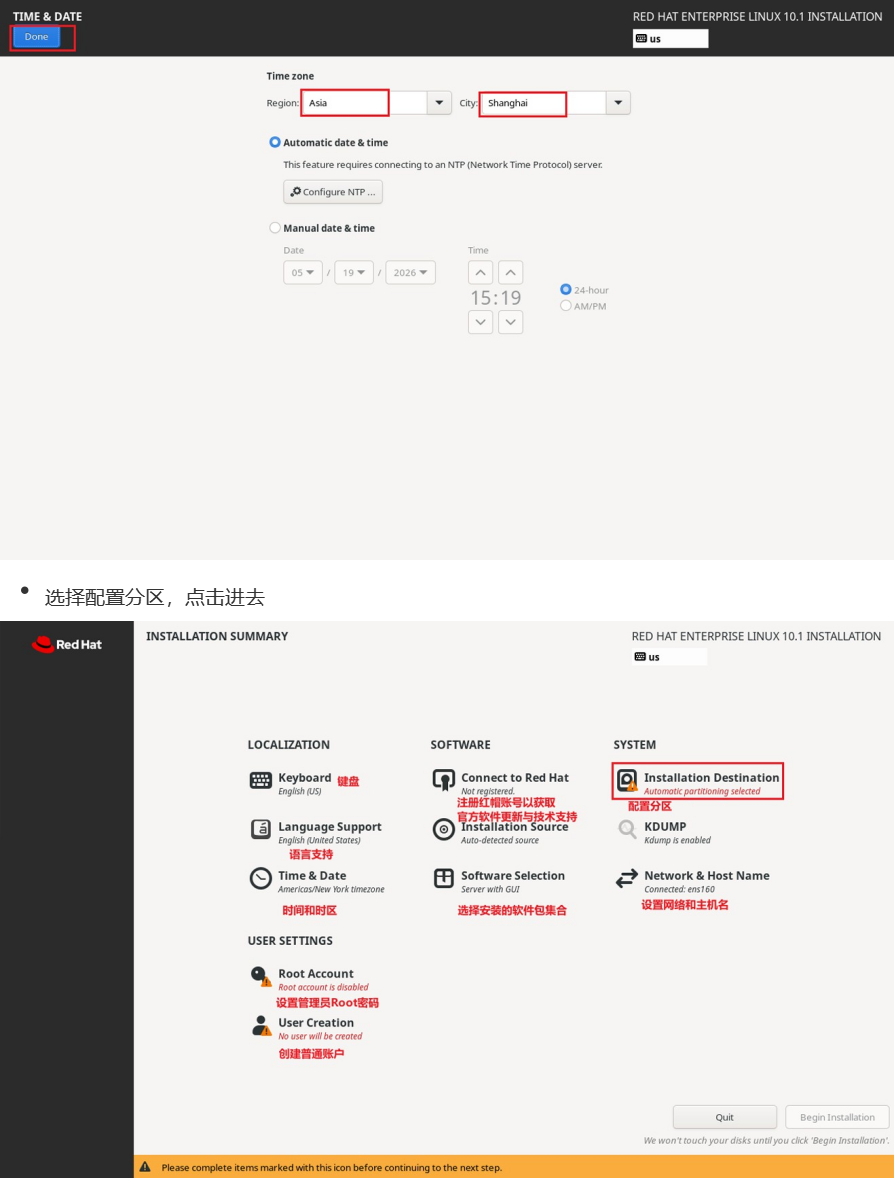Screen dimensions: 894x1178
Task: Open keyboard layout indicator in Installation Summary
Action: pos(669,657)
